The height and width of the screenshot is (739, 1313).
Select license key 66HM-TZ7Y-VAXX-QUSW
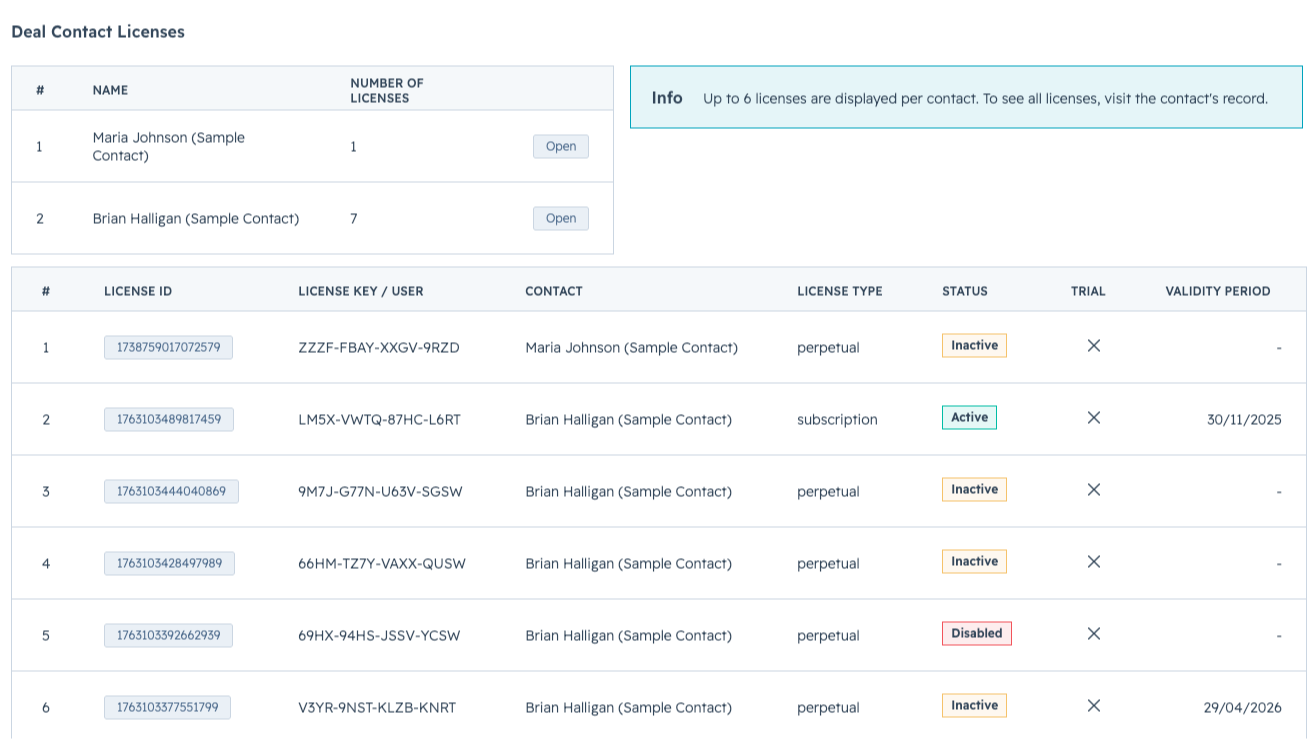pyautogui.click(x=382, y=563)
